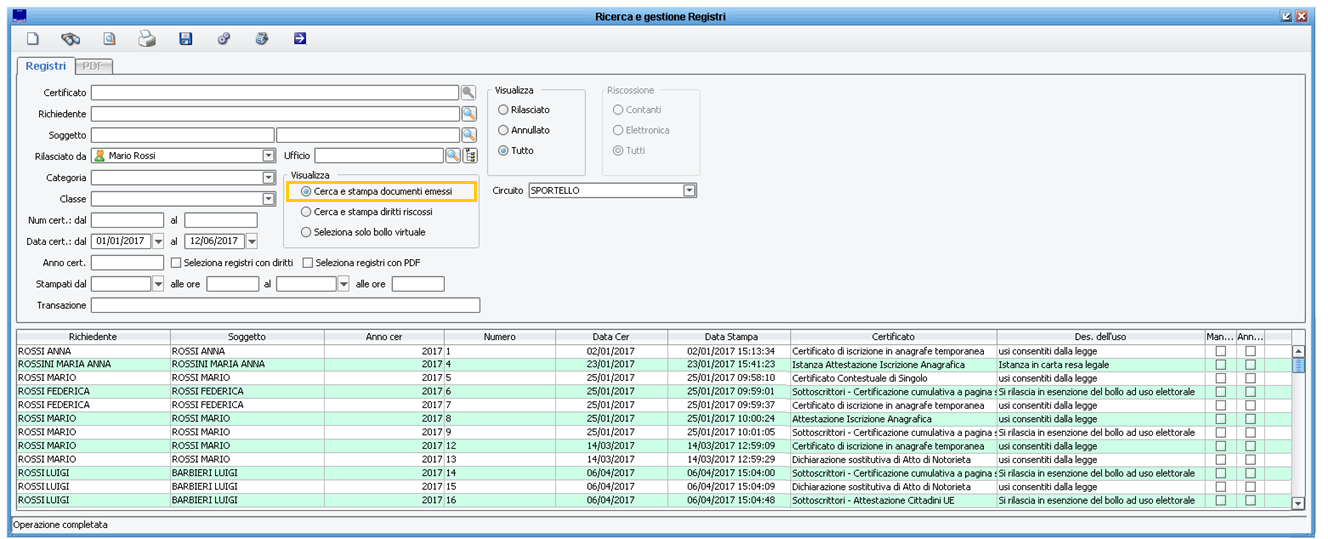This screenshot has width=1328, height=539.
Task: Click the new blank document toolbar icon
Action: pyautogui.click(x=32, y=39)
